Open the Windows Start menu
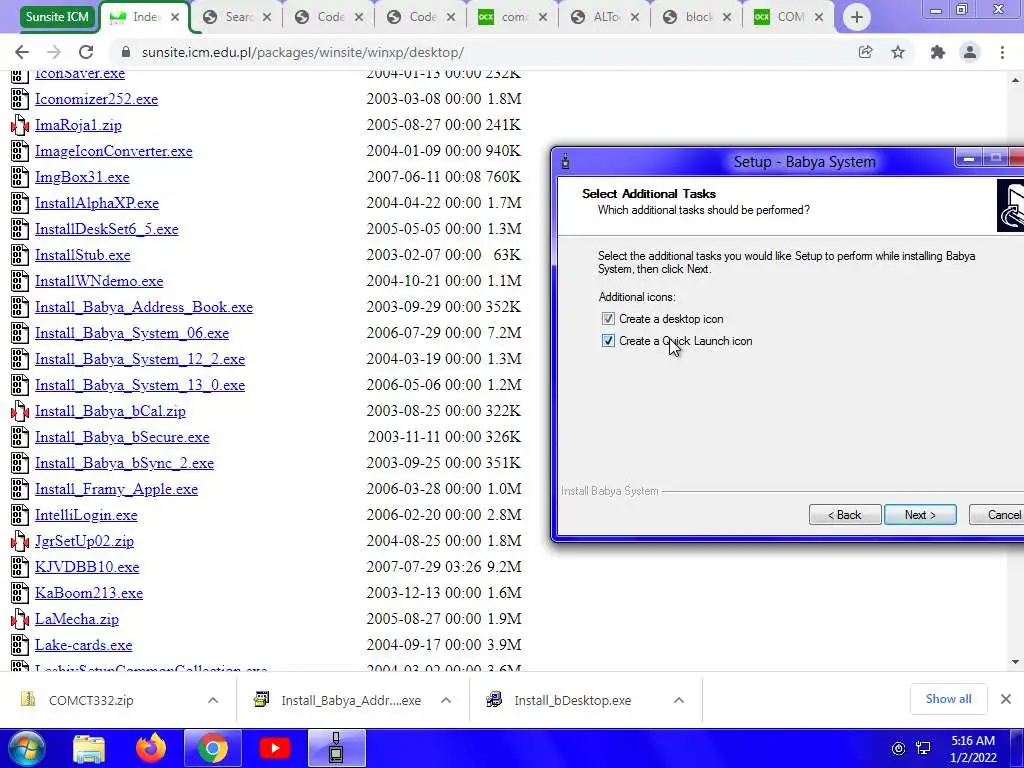This screenshot has width=1024, height=768. [26, 748]
